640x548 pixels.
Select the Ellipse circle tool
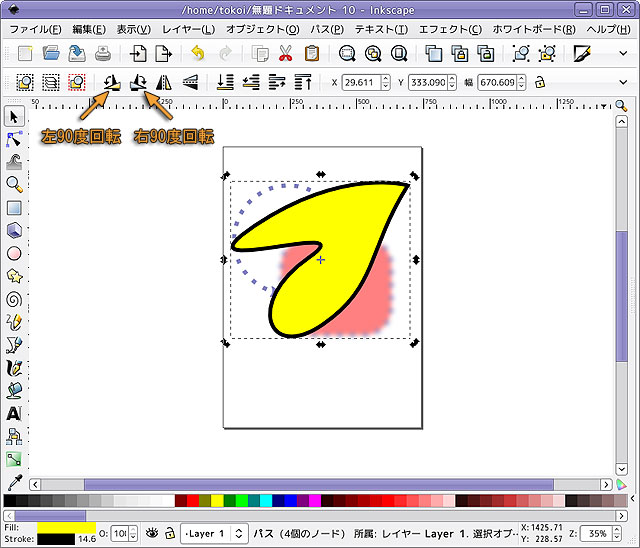click(14, 253)
